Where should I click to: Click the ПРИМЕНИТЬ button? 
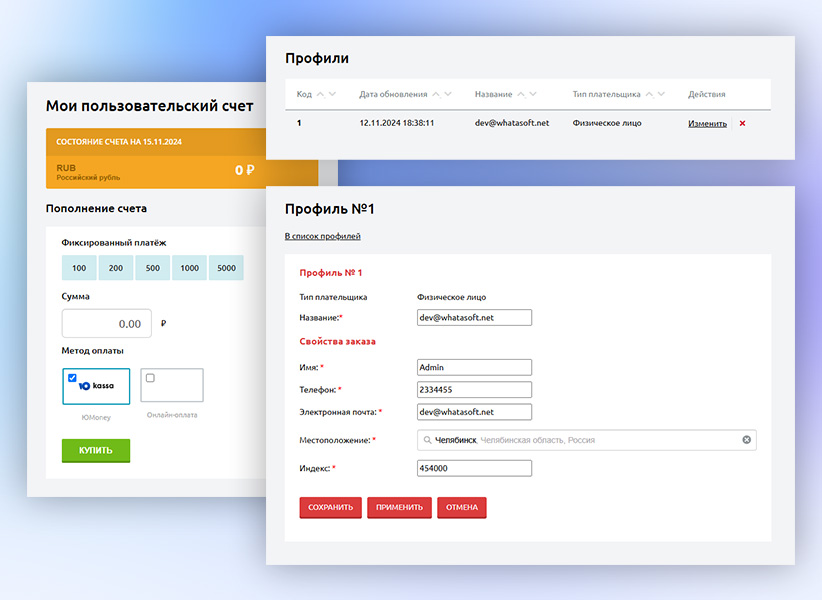click(400, 508)
